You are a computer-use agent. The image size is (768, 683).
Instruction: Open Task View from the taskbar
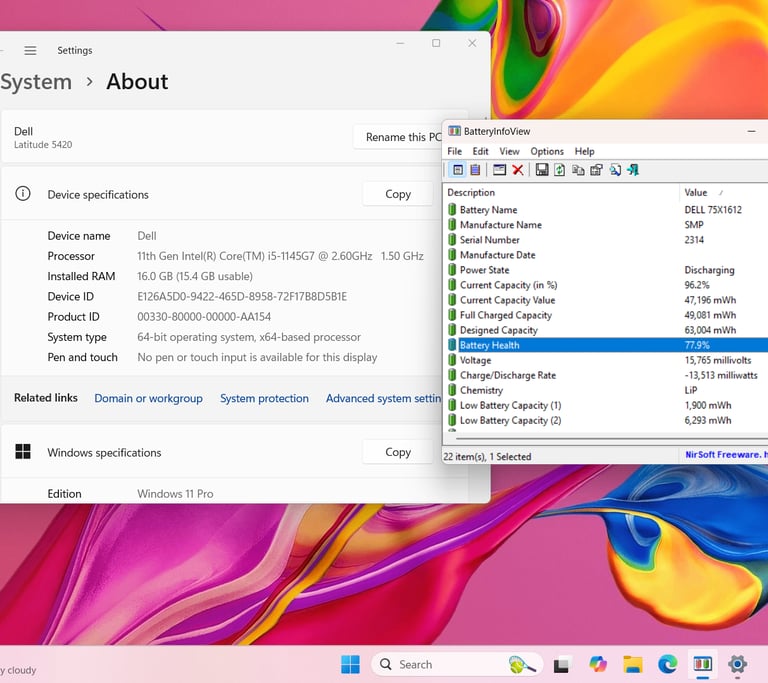click(x=561, y=665)
